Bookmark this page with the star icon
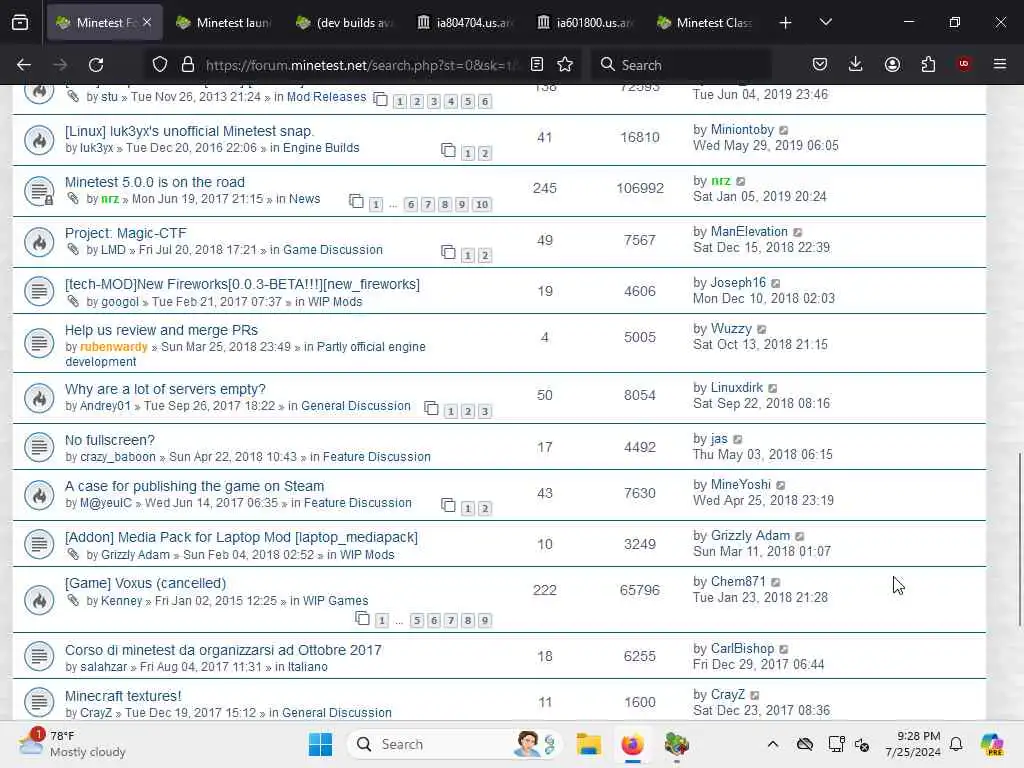Viewport: 1024px width, 768px height. pos(565,64)
